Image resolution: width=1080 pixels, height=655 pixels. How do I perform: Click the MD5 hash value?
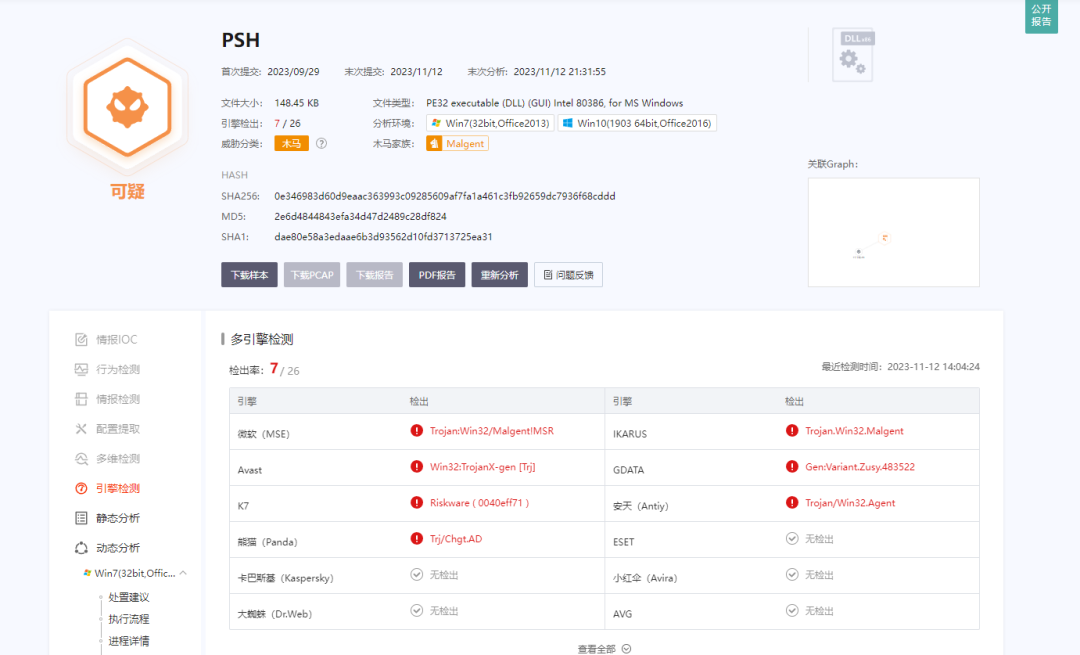(360, 216)
